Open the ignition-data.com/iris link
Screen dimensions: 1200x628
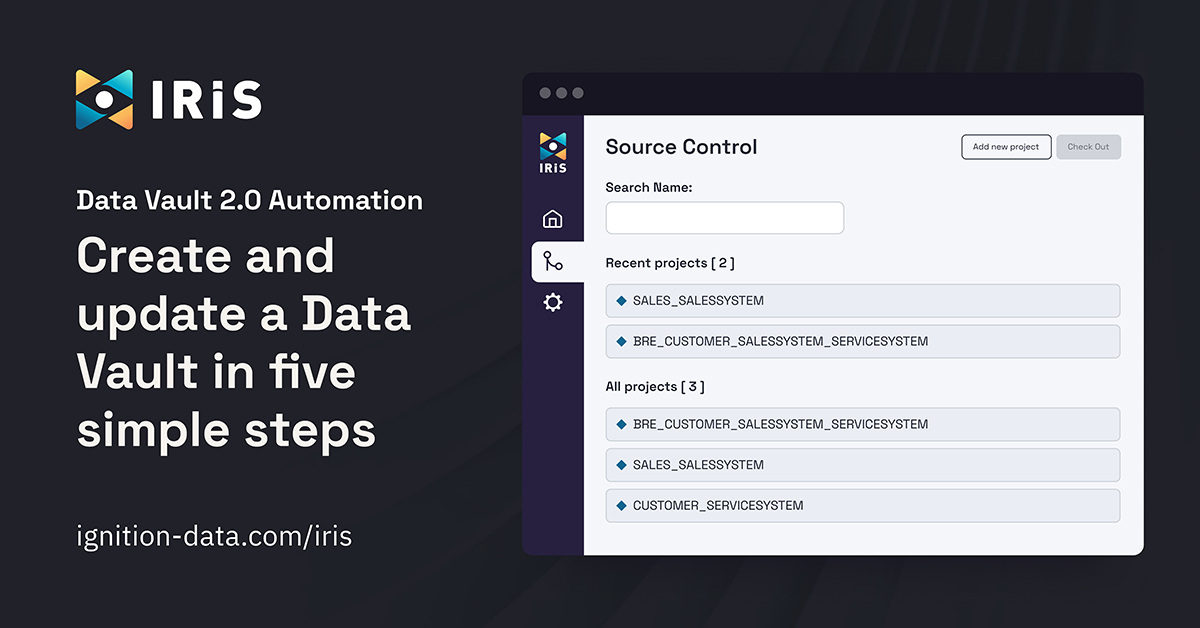click(214, 536)
